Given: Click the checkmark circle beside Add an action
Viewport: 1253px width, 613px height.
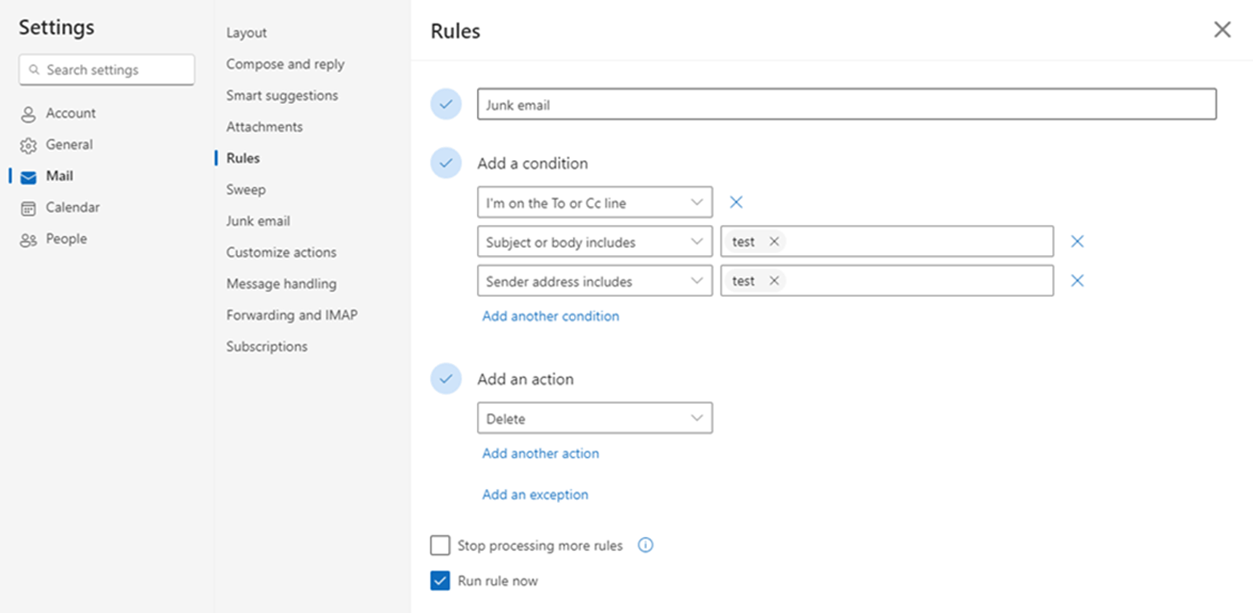Looking at the screenshot, I should click(x=446, y=379).
